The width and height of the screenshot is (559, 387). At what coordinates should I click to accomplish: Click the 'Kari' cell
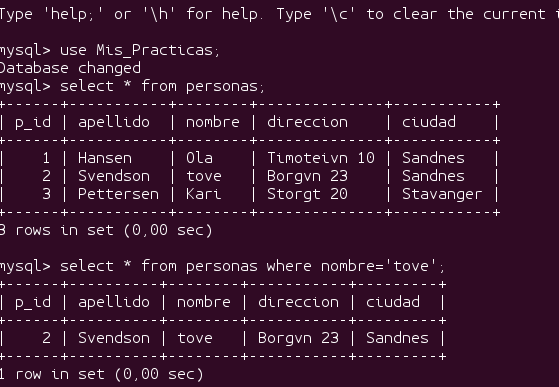(x=204, y=194)
